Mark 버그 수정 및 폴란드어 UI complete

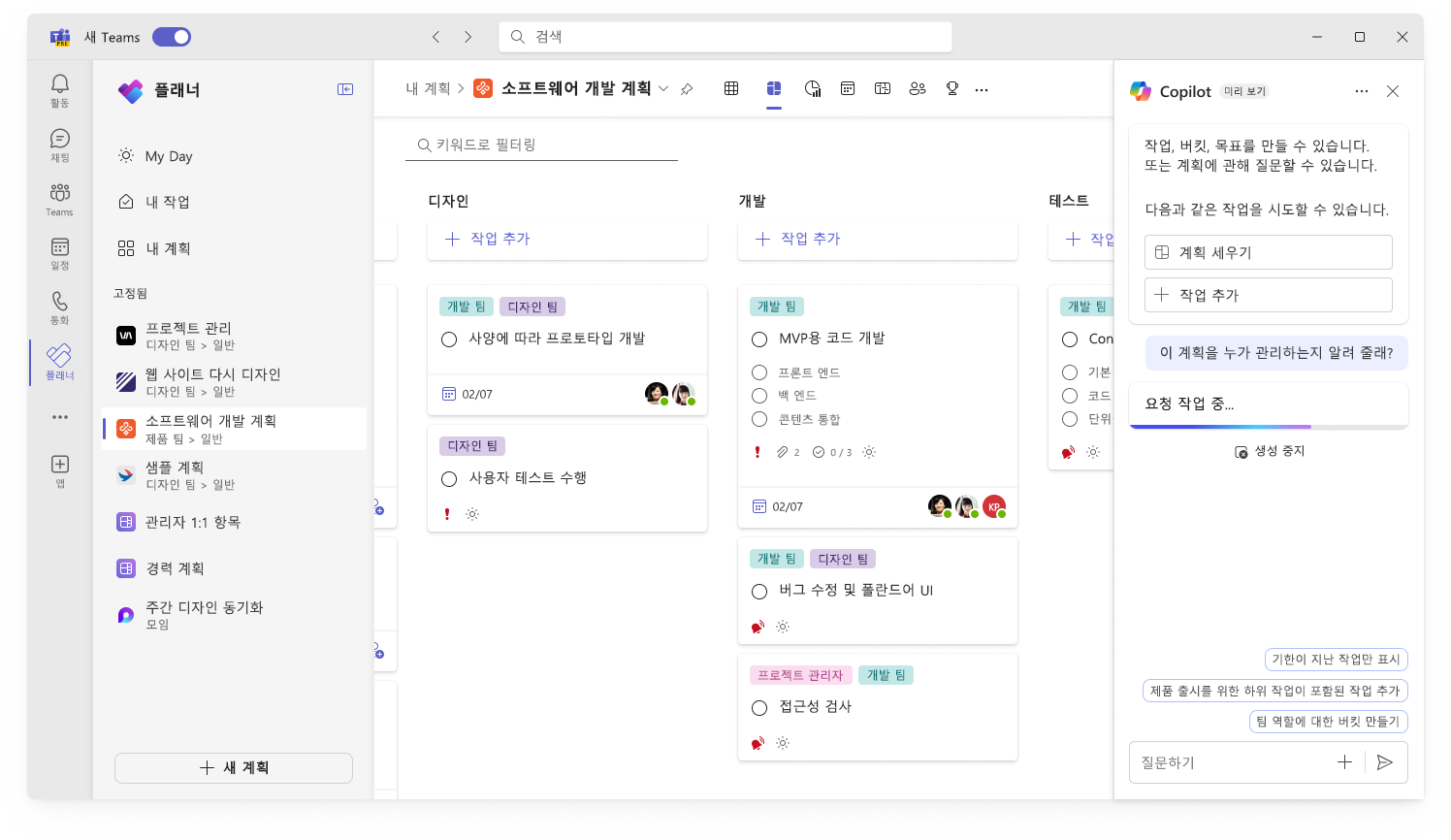759,592
